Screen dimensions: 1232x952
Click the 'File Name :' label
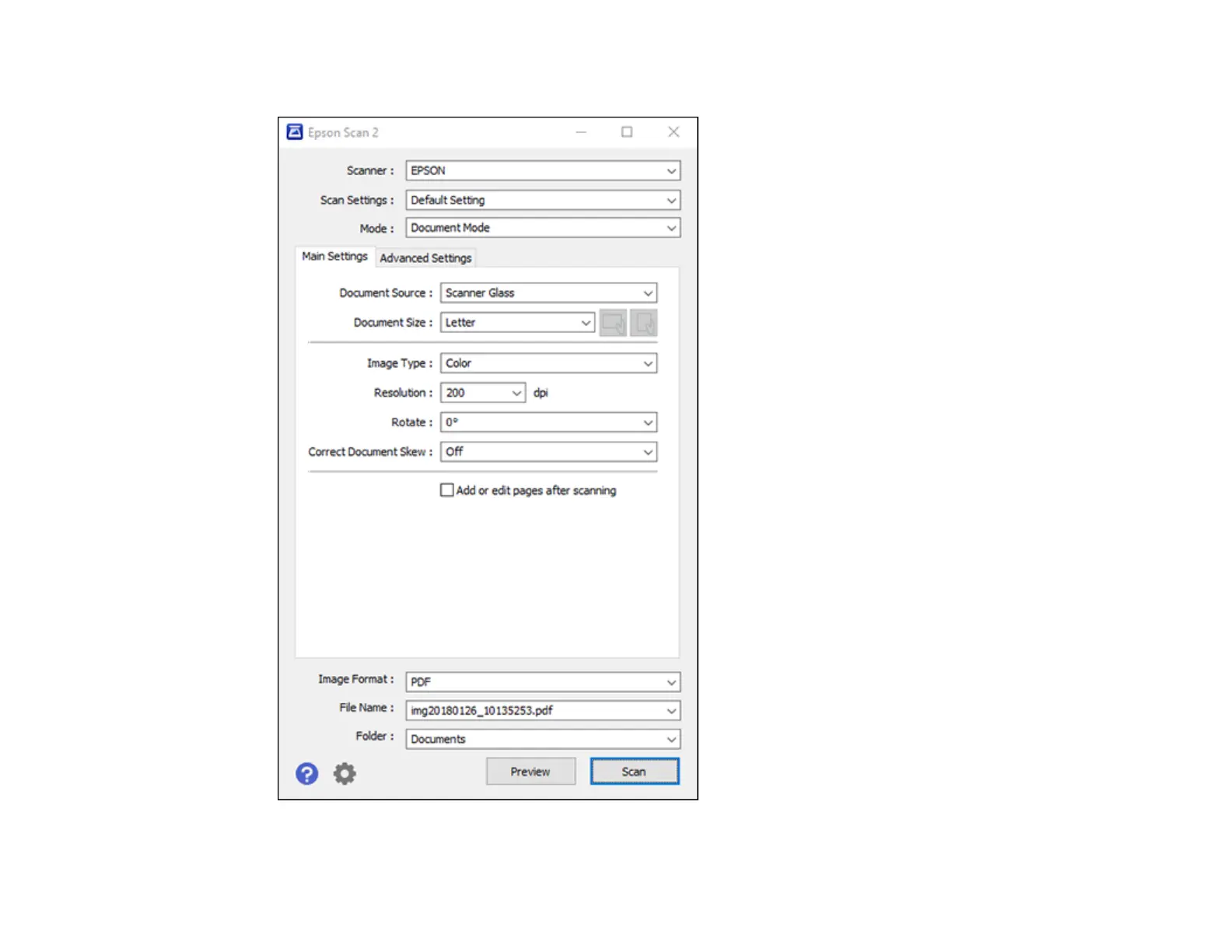click(366, 708)
